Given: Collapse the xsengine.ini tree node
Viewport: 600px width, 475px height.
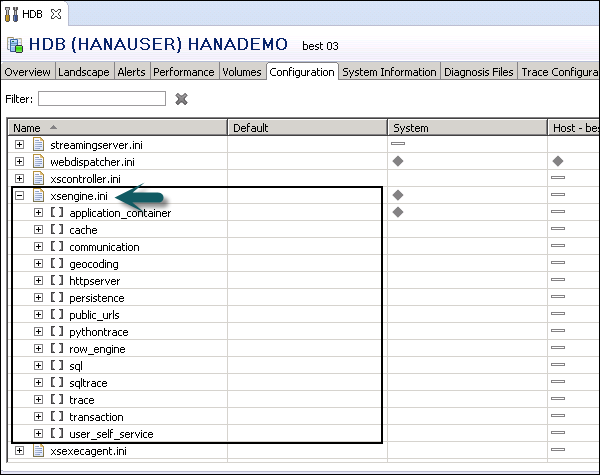Looking at the screenshot, I should [x=19, y=196].
